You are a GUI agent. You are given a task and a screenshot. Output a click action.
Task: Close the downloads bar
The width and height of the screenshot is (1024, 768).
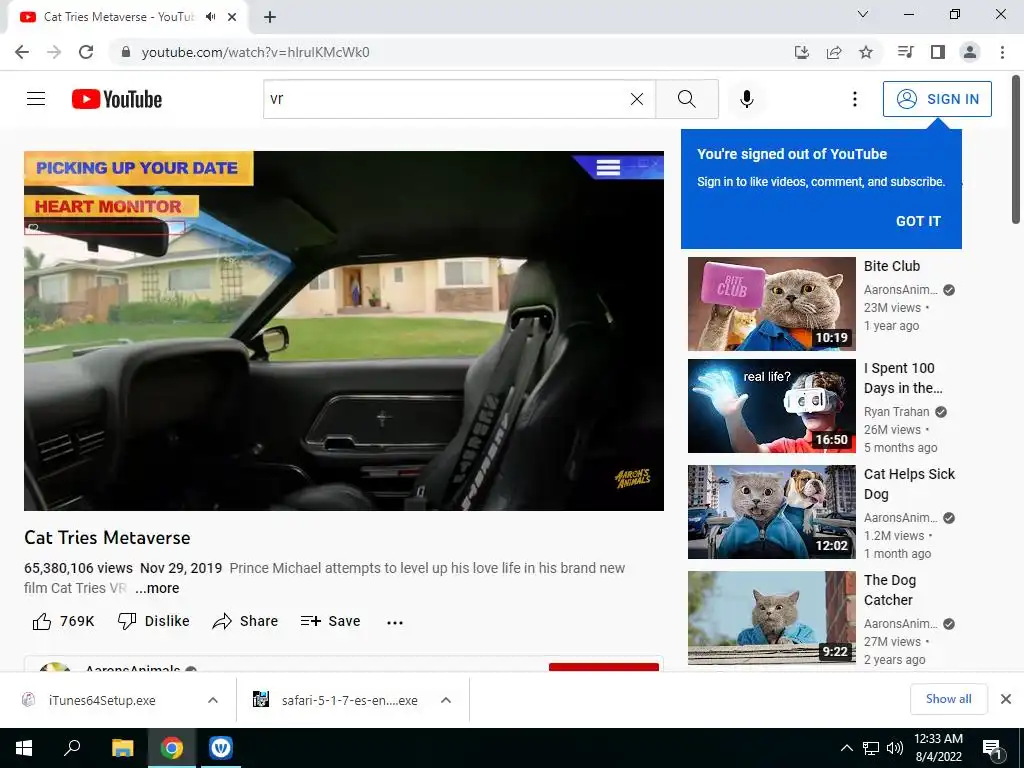tap(1006, 699)
